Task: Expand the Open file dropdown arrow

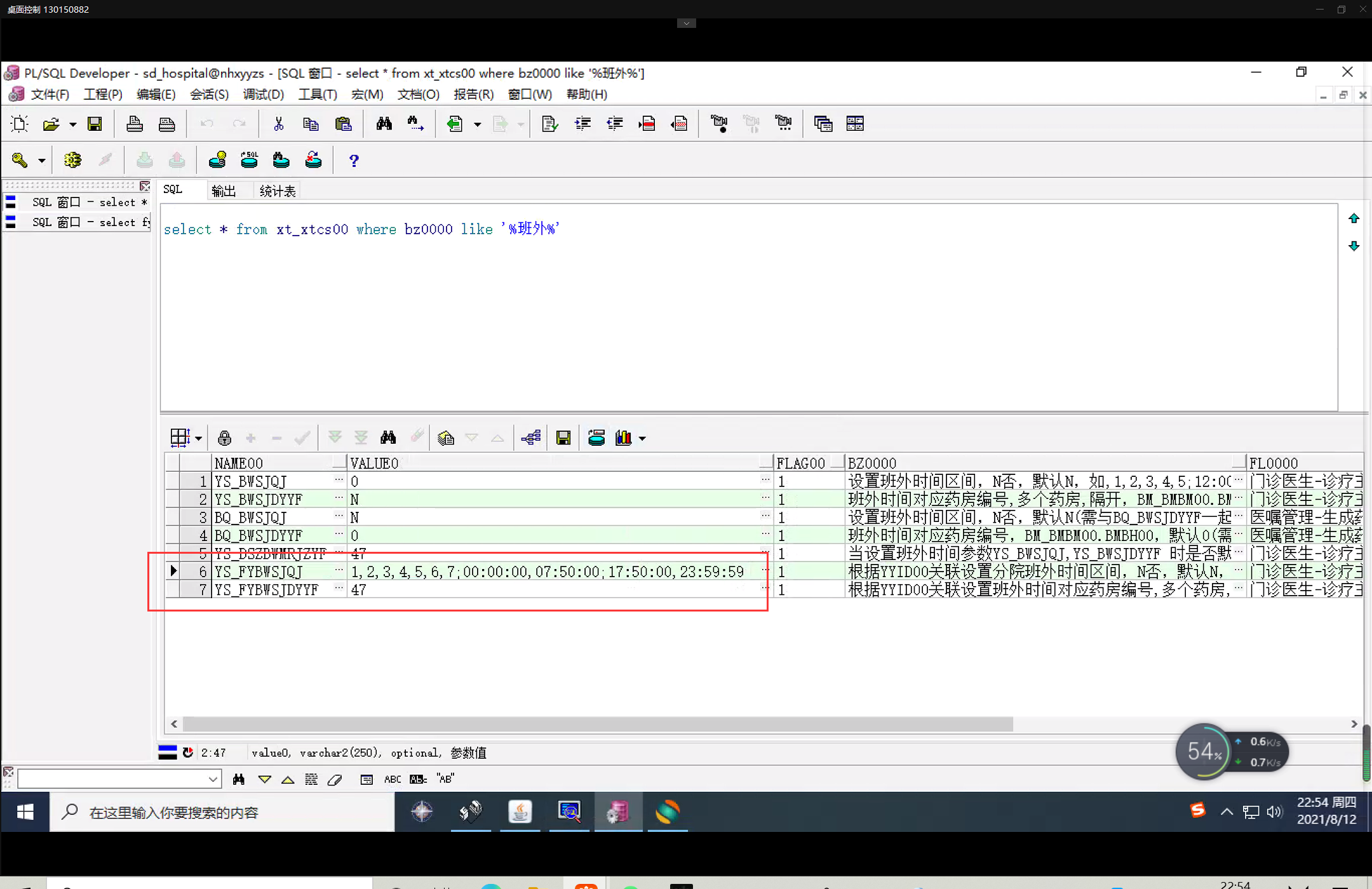Action: pyautogui.click(x=73, y=124)
